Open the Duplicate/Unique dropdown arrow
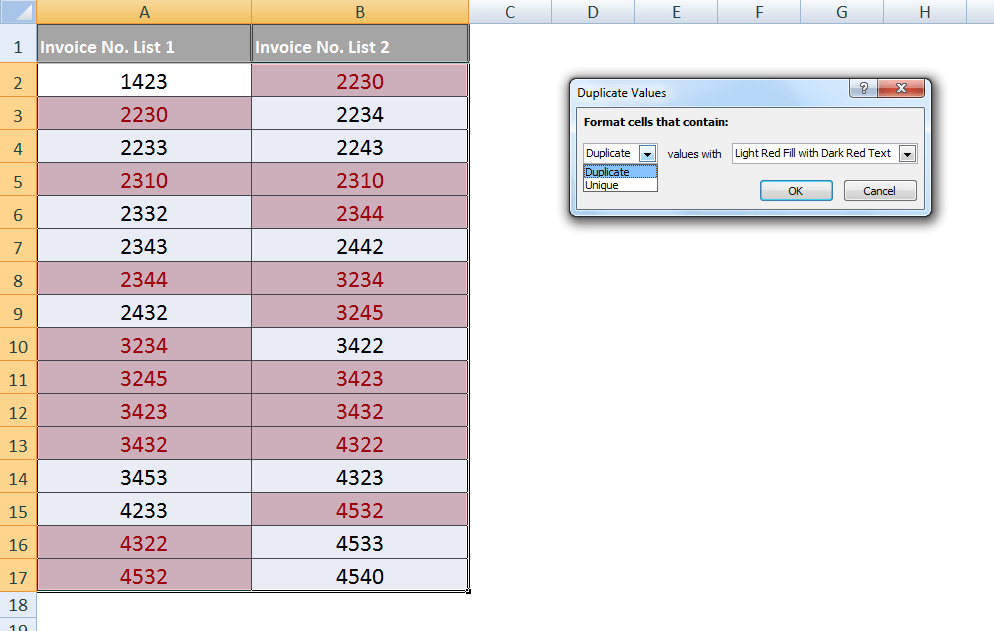Screen dimensions: 994x631 647,153
